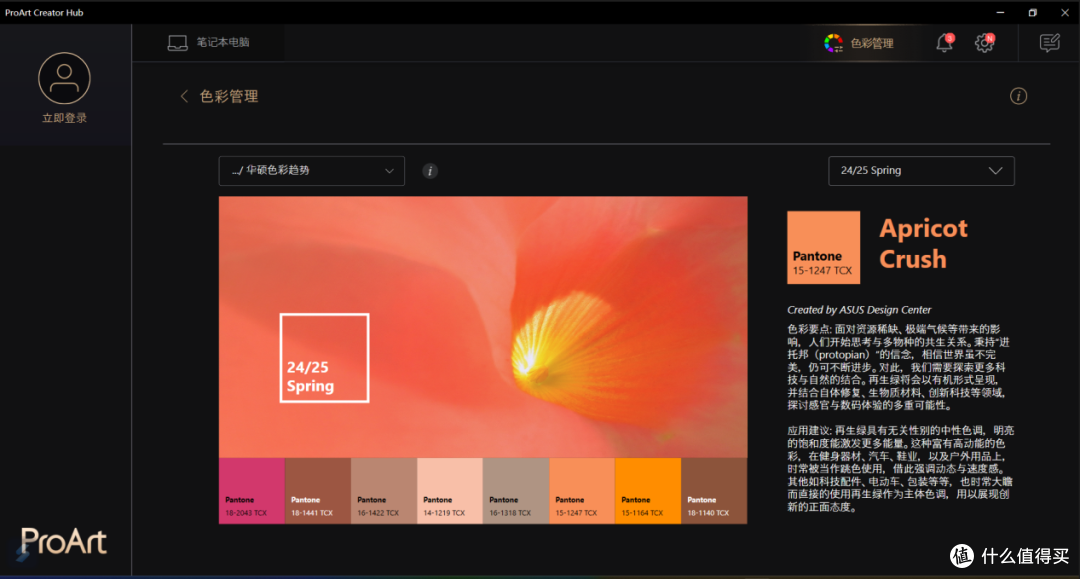Click the color wheel icon
The width and height of the screenshot is (1080, 579).
(x=833, y=43)
